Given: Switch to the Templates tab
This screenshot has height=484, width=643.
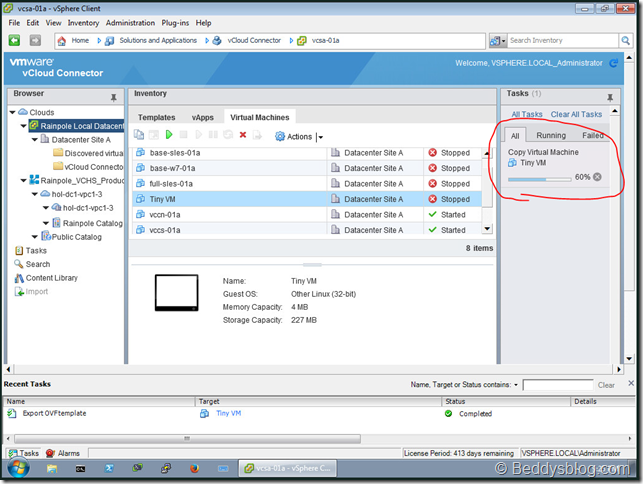Looking at the screenshot, I should click(x=157, y=117).
